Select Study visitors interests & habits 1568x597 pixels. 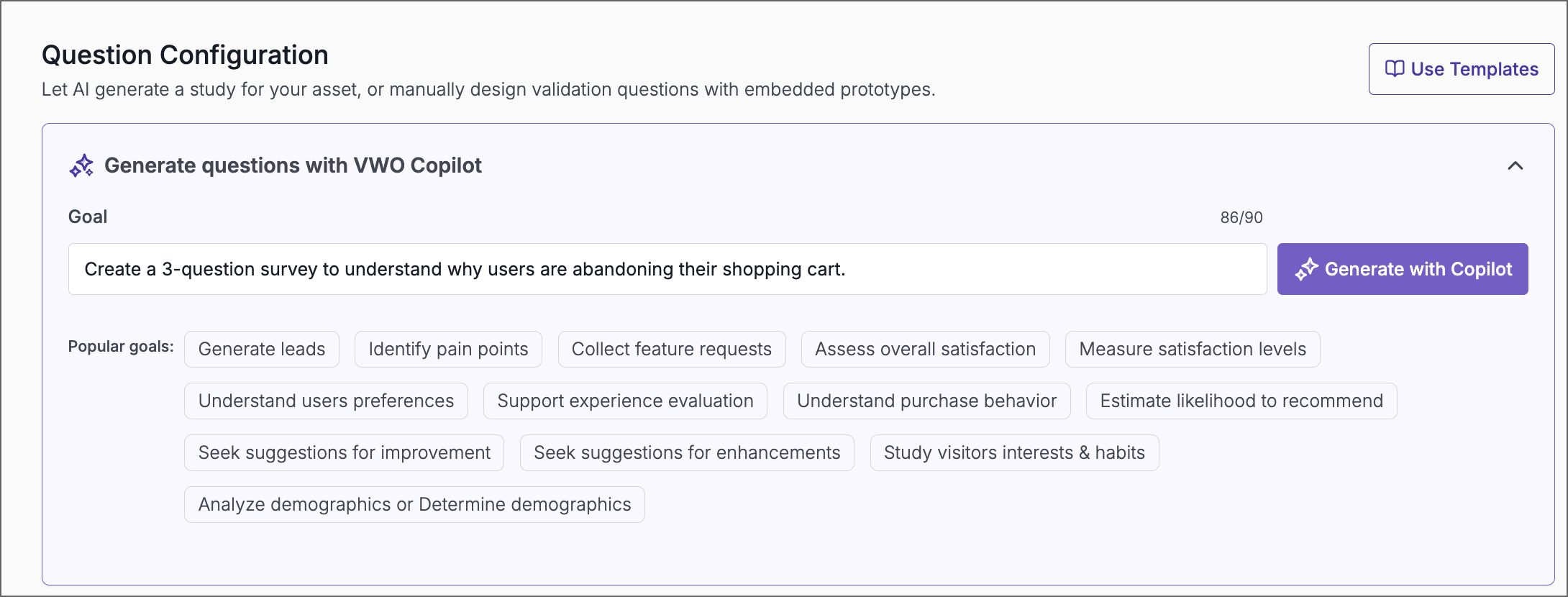1014,452
